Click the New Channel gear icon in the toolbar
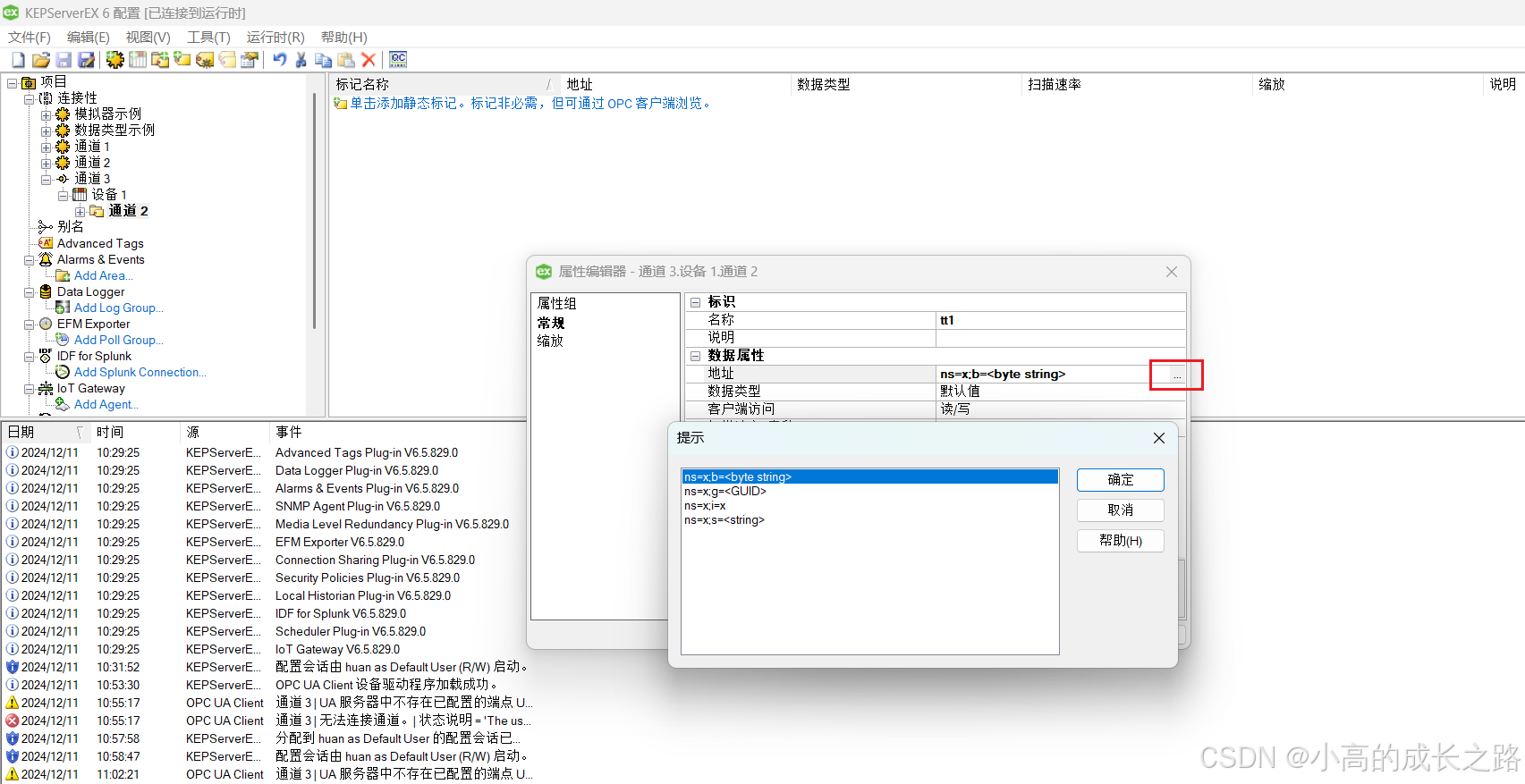1525x784 pixels. [114, 60]
